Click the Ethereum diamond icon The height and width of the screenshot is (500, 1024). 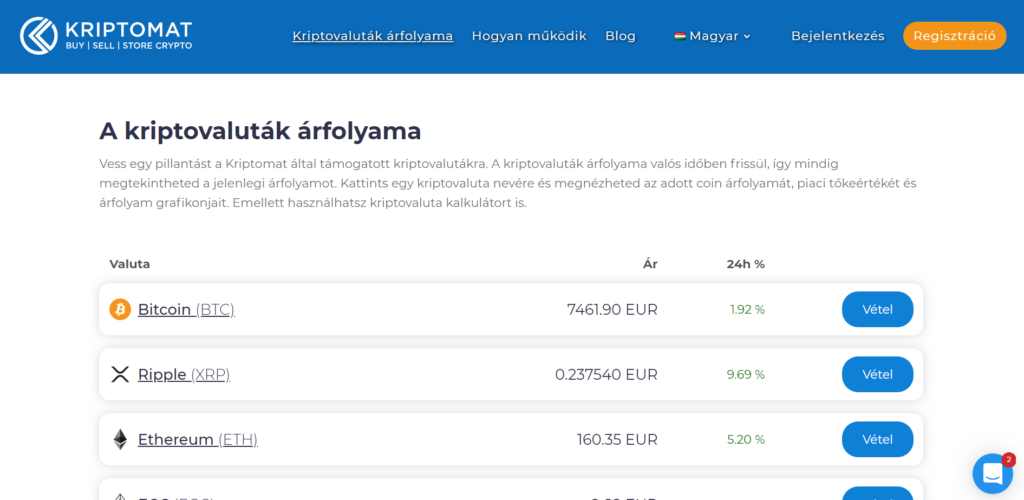[120, 439]
